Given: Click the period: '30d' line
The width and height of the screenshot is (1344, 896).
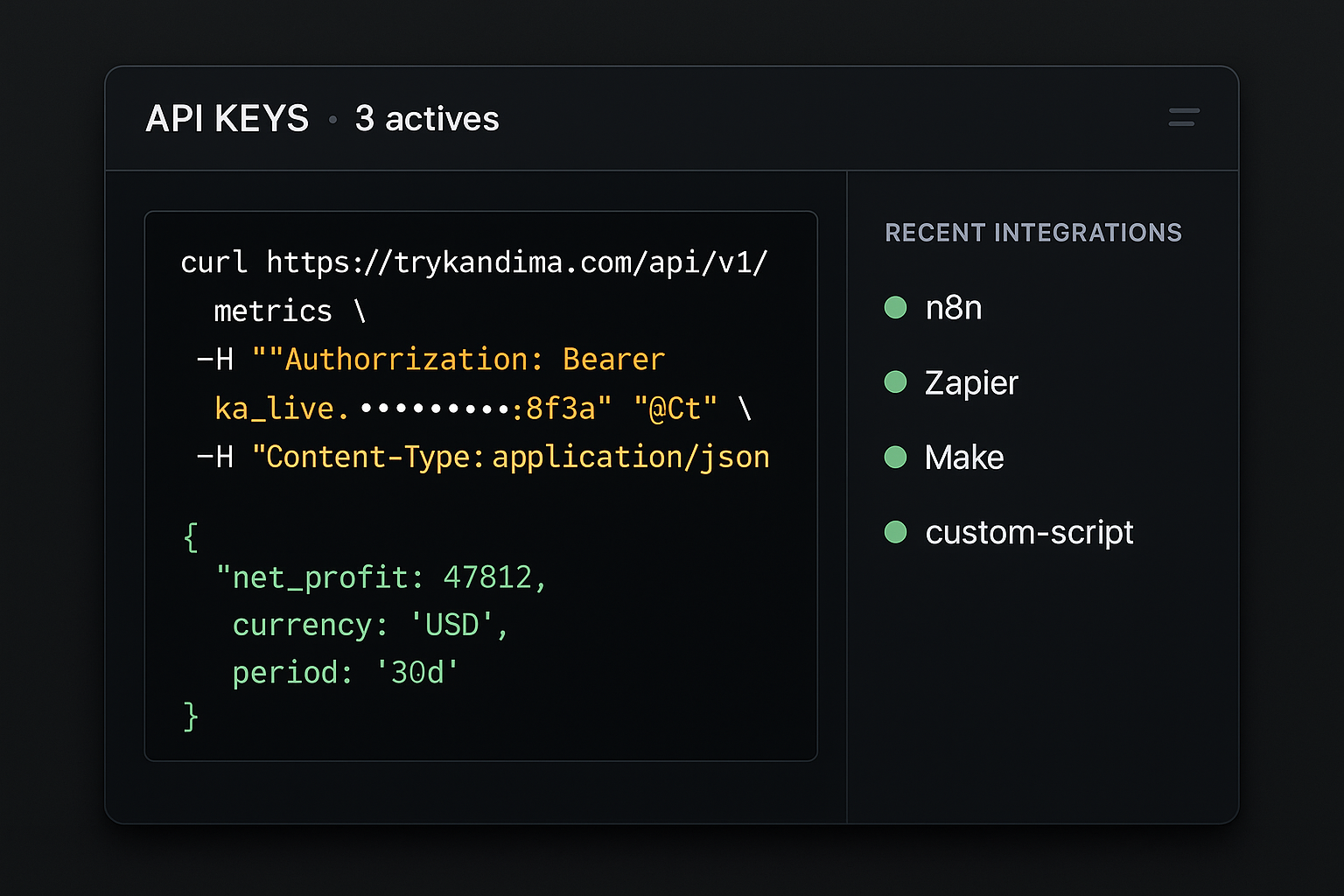Looking at the screenshot, I should tap(346, 672).
